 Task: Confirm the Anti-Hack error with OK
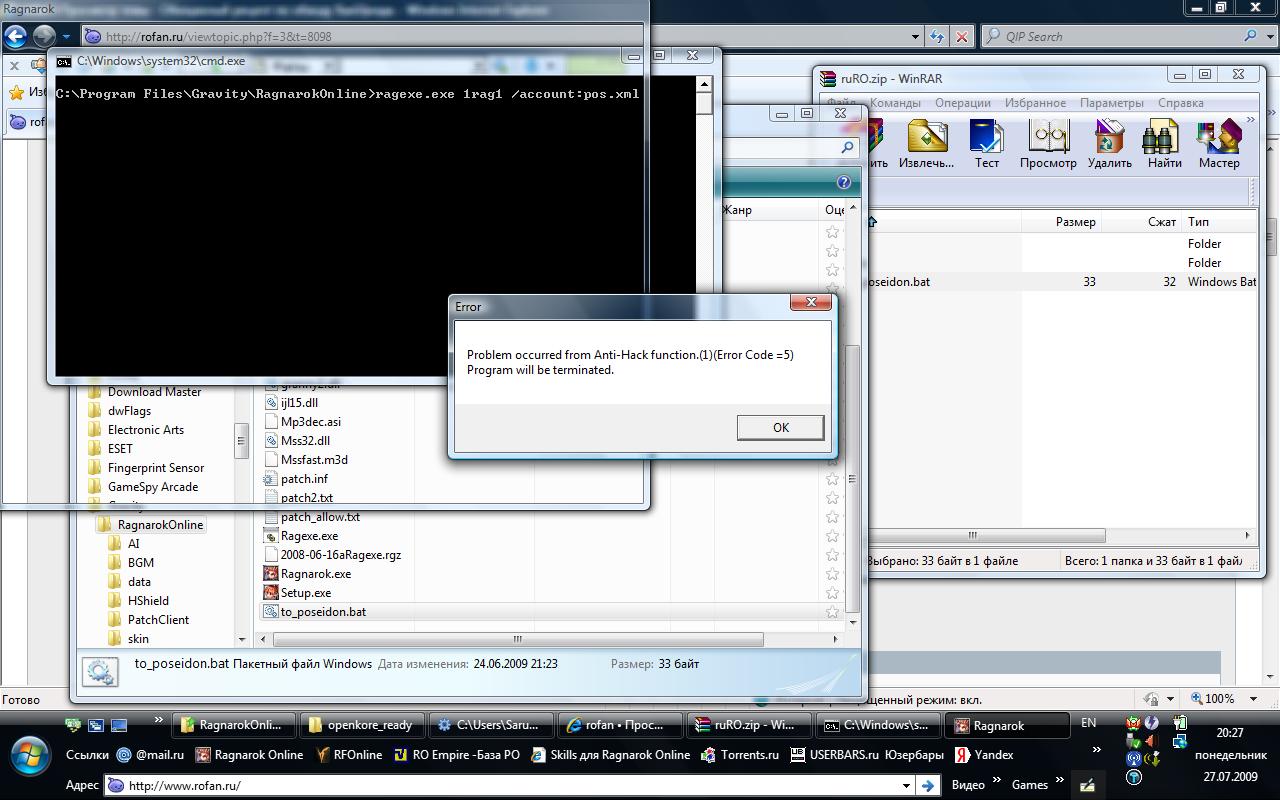coord(780,427)
